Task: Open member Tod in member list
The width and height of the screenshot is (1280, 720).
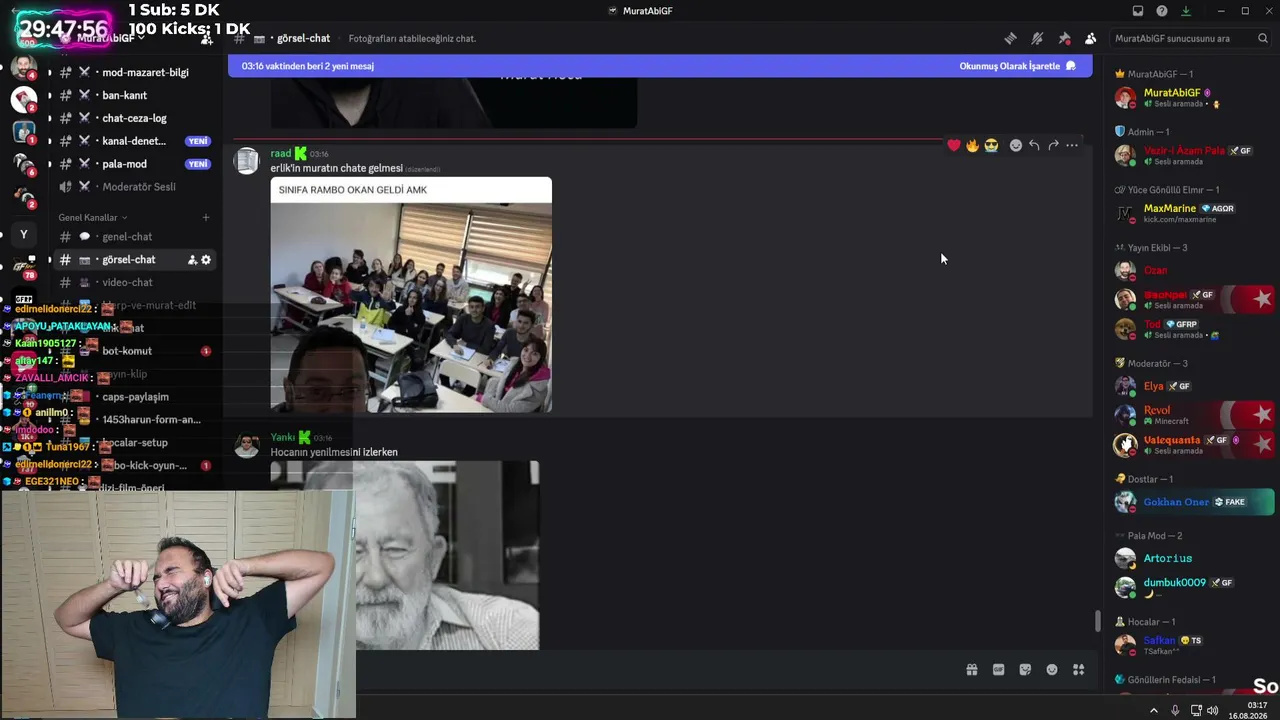Action: [x=1194, y=328]
